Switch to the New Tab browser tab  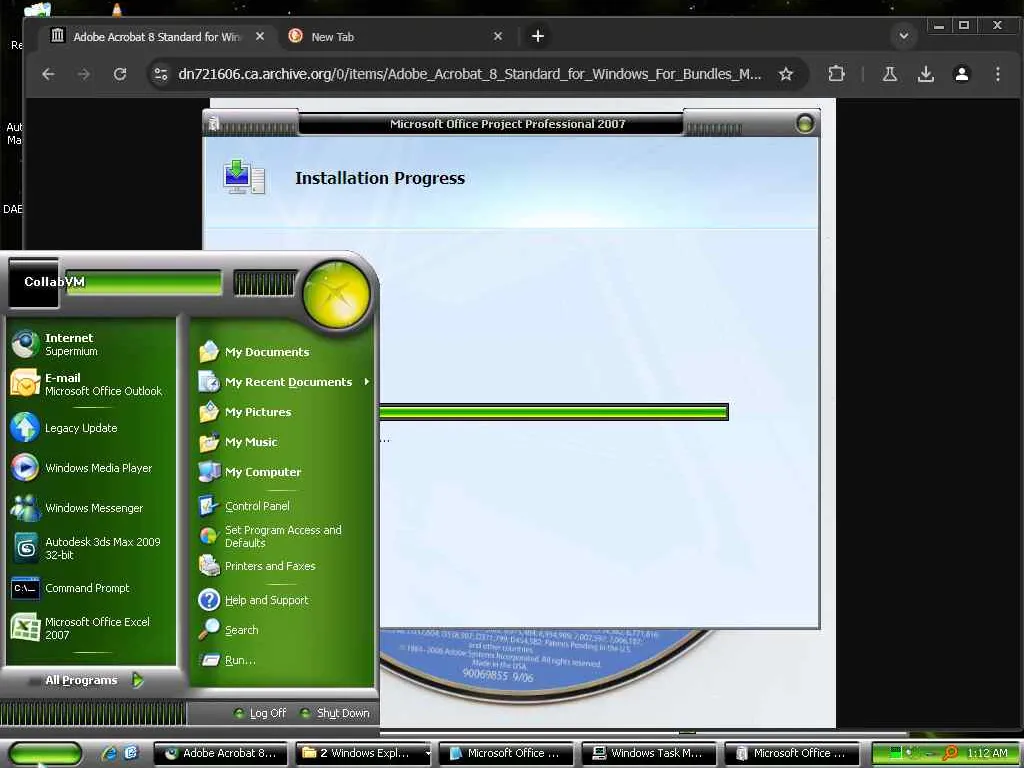coord(392,37)
